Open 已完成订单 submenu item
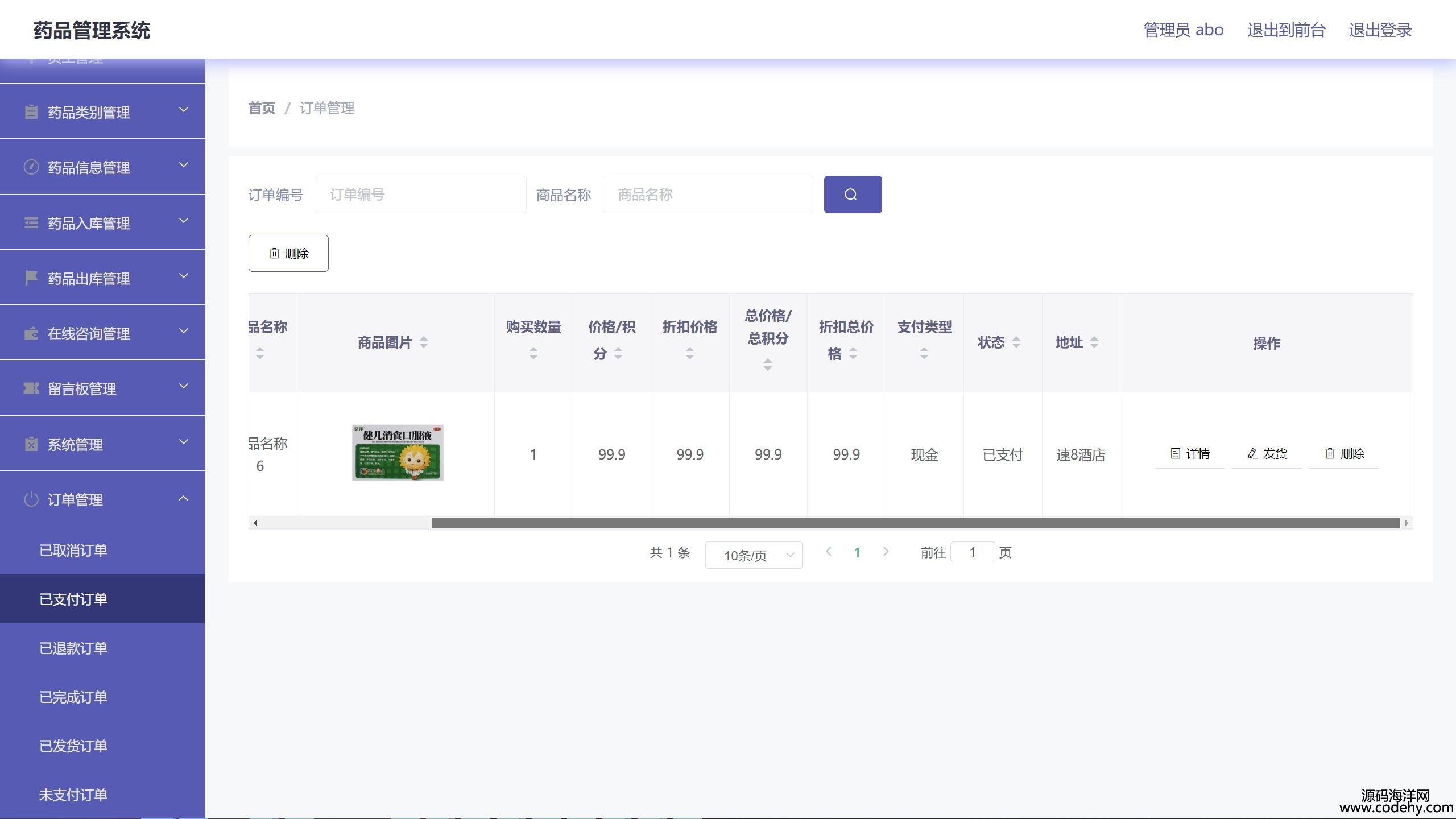The image size is (1456, 819). (x=102, y=697)
